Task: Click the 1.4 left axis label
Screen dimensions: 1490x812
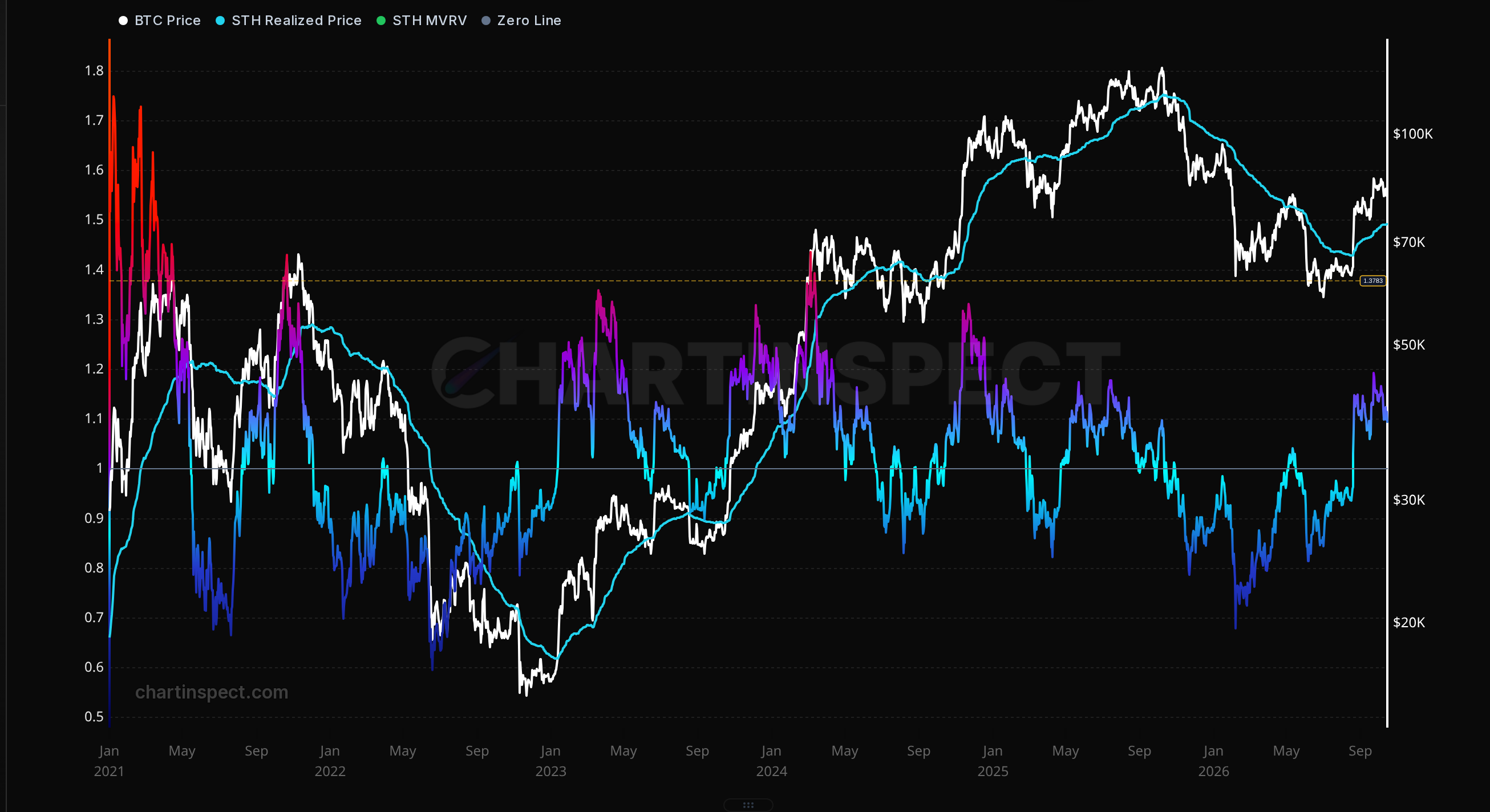Action: [x=94, y=270]
